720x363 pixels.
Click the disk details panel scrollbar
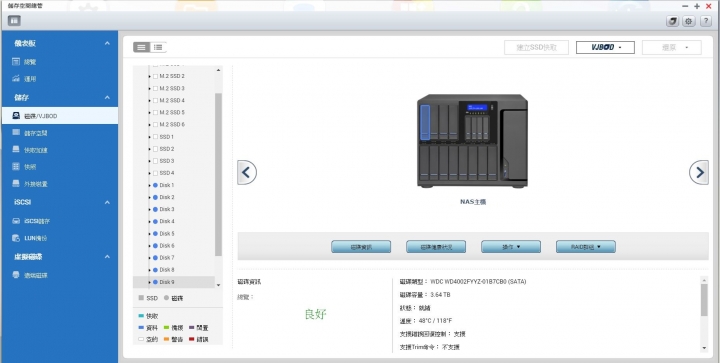(x=704, y=300)
